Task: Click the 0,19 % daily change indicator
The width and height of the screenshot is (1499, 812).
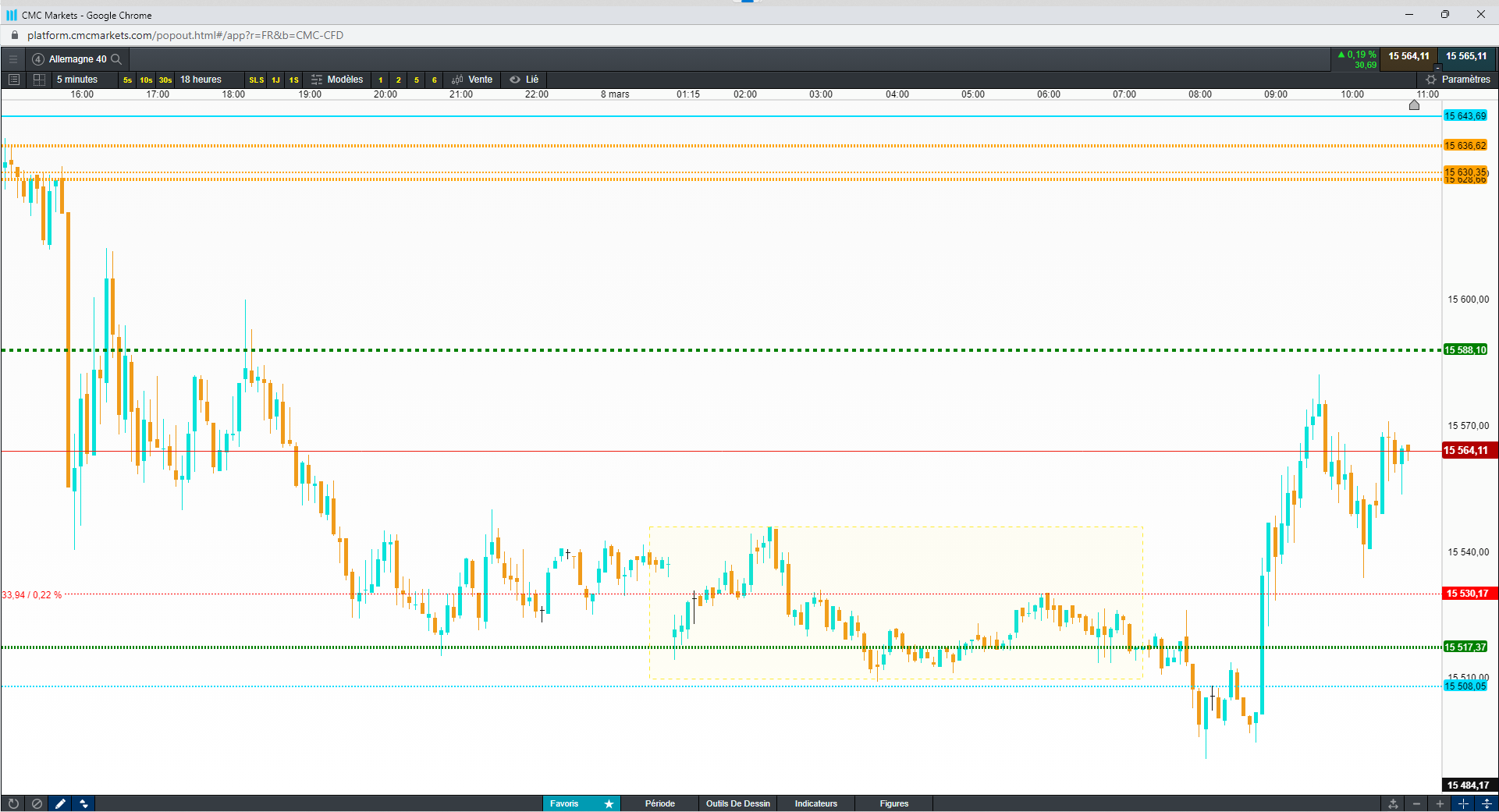Action: [x=1357, y=55]
